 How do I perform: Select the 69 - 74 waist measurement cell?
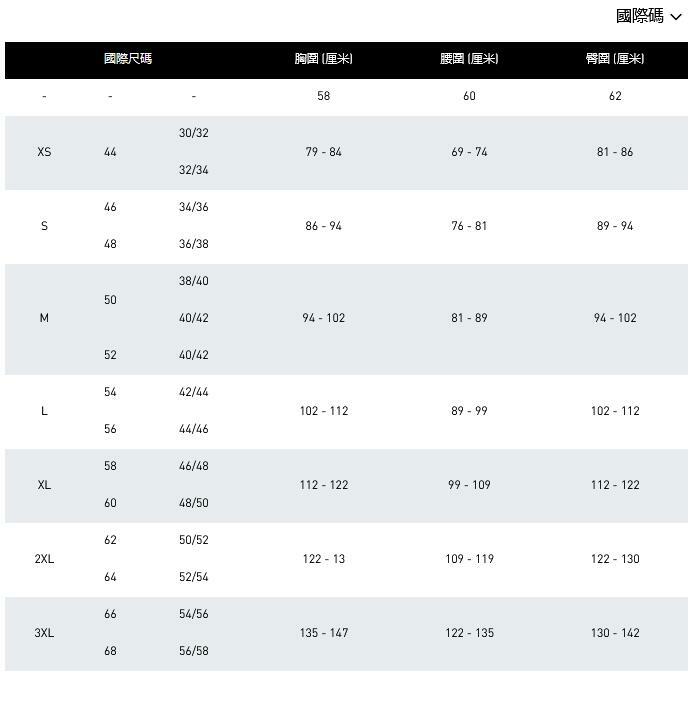click(x=469, y=152)
